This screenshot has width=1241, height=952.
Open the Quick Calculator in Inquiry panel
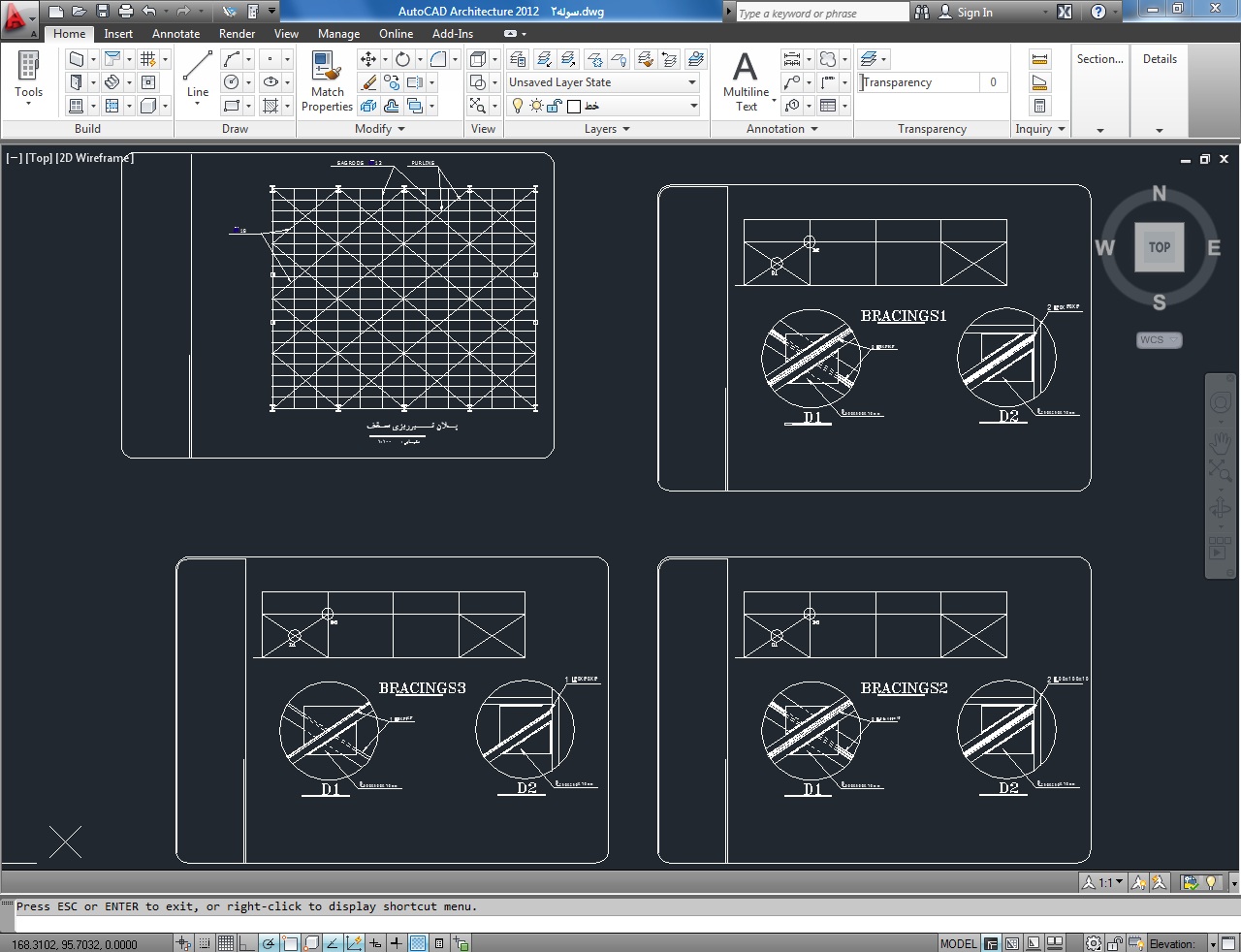tap(1039, 106)
